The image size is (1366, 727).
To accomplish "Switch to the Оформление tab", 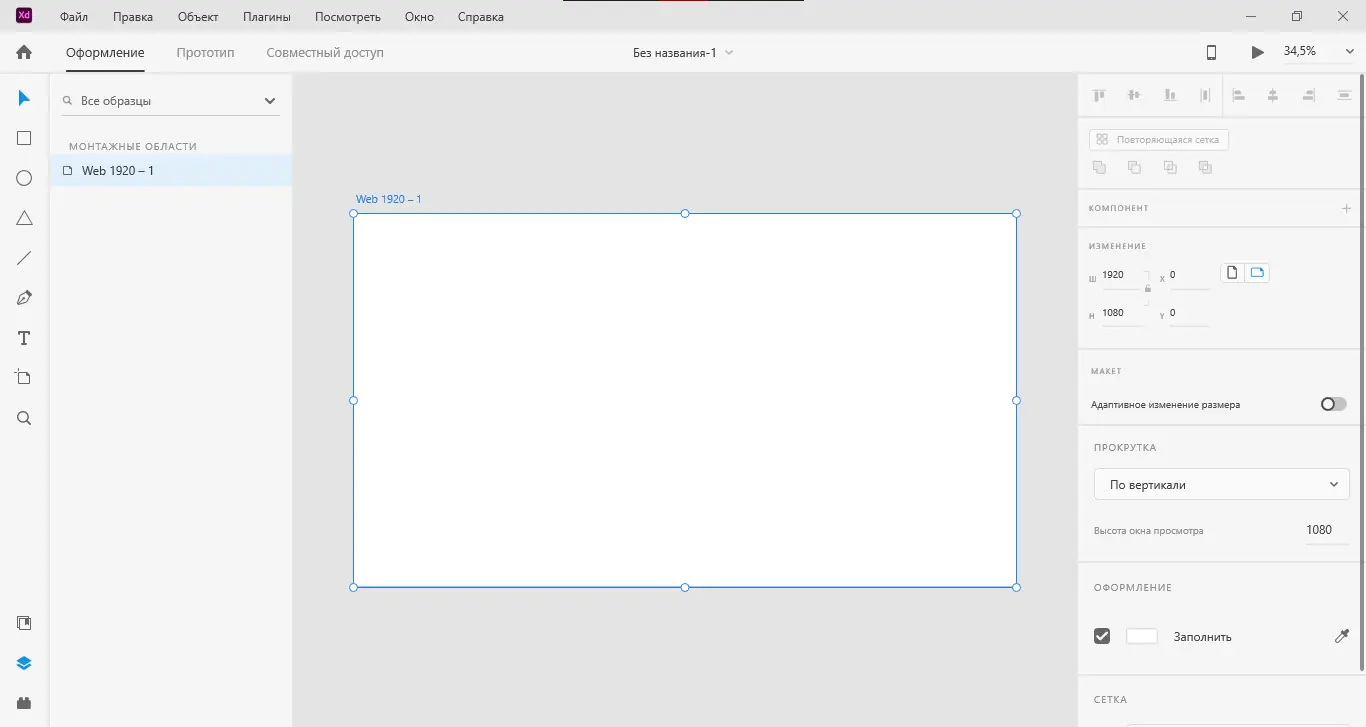I will click(105, 52).
